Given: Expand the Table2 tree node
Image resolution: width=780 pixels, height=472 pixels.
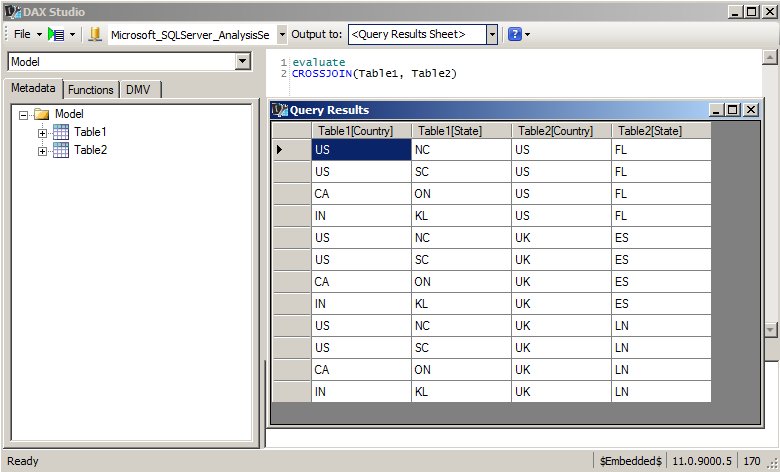Looking at the screenshot, I should (x=43, y=151).
